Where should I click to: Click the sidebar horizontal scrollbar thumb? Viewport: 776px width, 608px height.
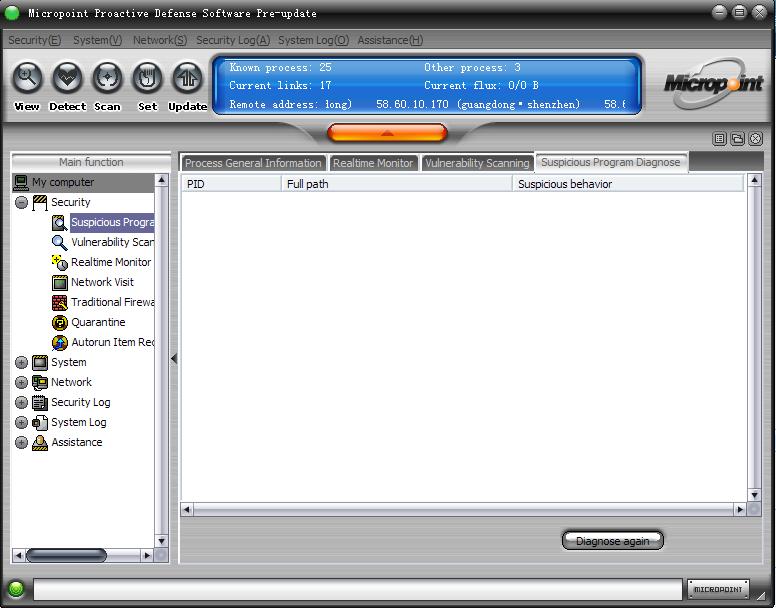[x=66, y=556]
